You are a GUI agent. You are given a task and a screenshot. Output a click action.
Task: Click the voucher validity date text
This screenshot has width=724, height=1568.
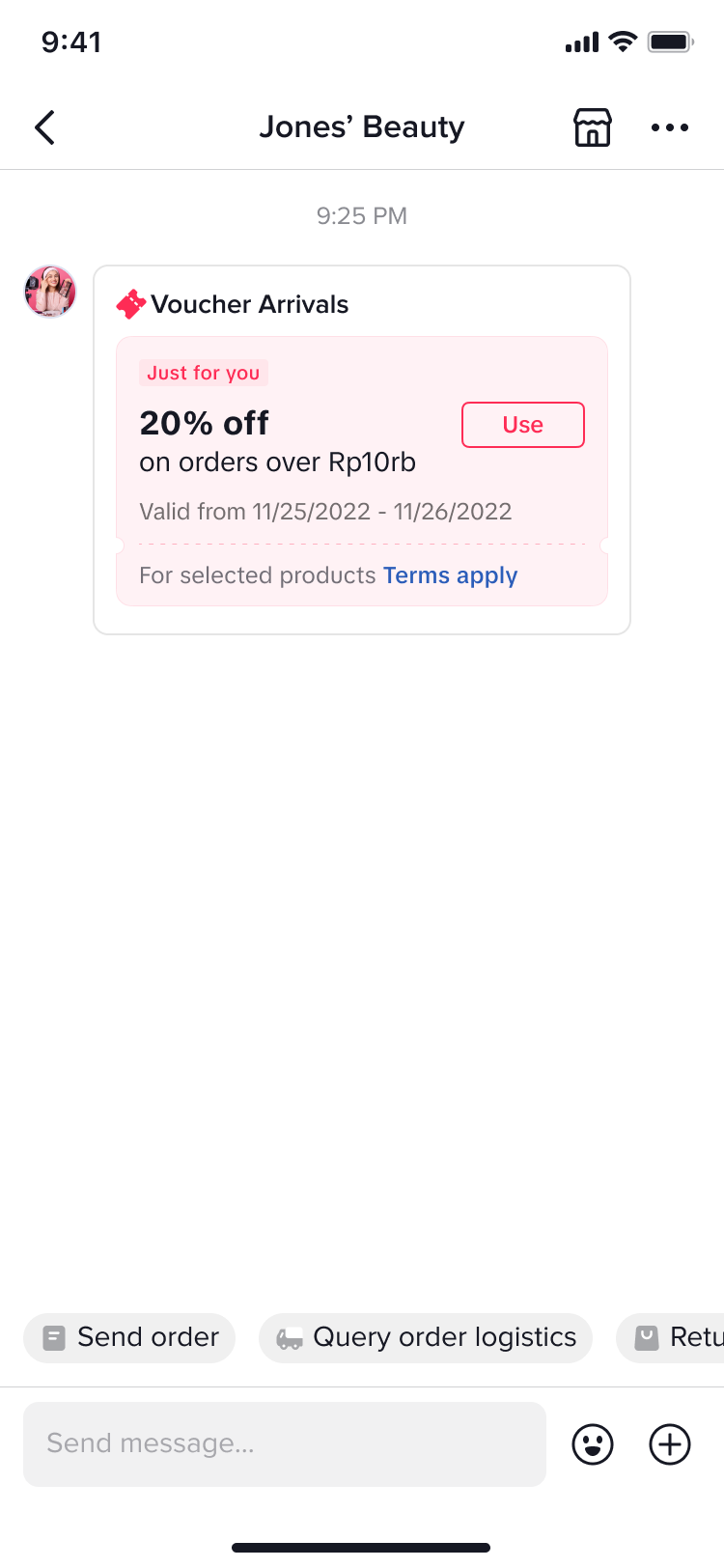(x=325, y=512)
